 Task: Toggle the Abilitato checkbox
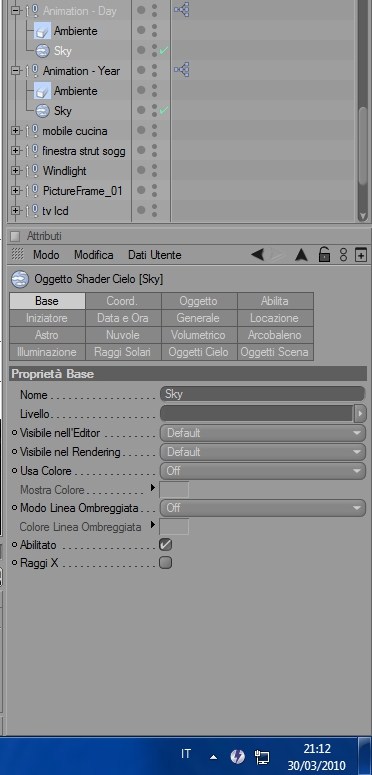tap(165, 545)
